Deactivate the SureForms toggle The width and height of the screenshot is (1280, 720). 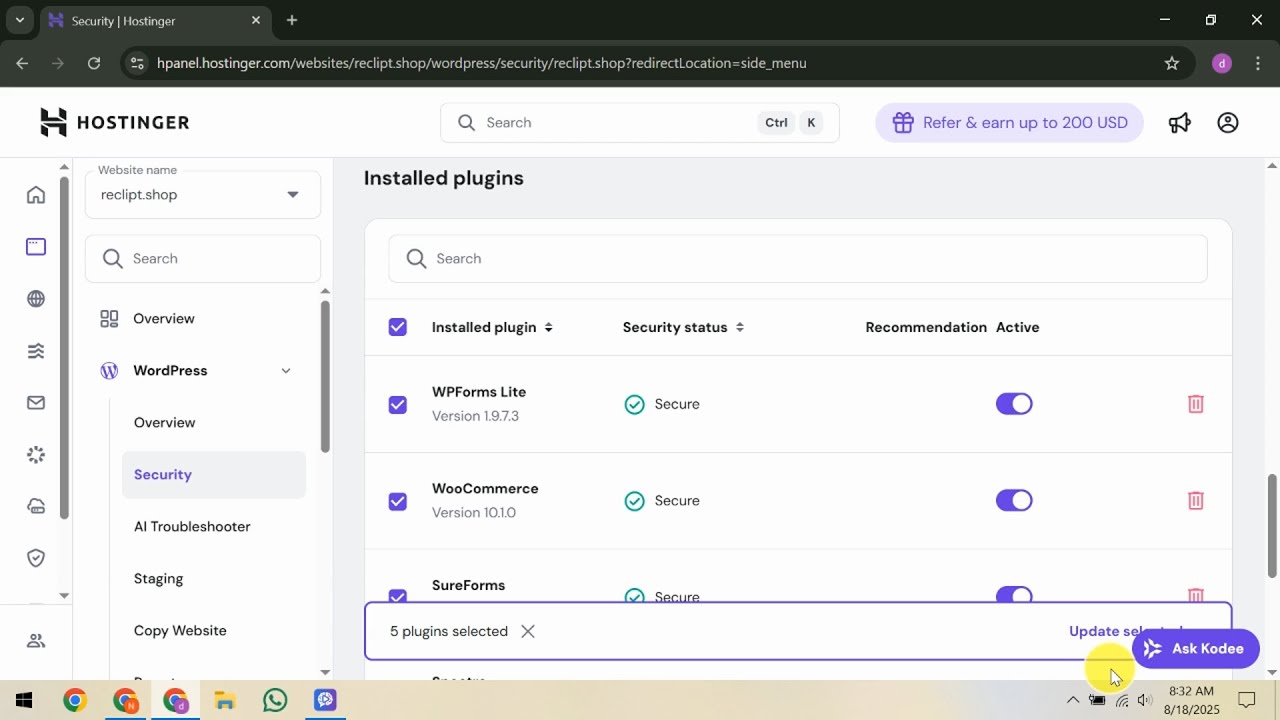[1014, 596]
